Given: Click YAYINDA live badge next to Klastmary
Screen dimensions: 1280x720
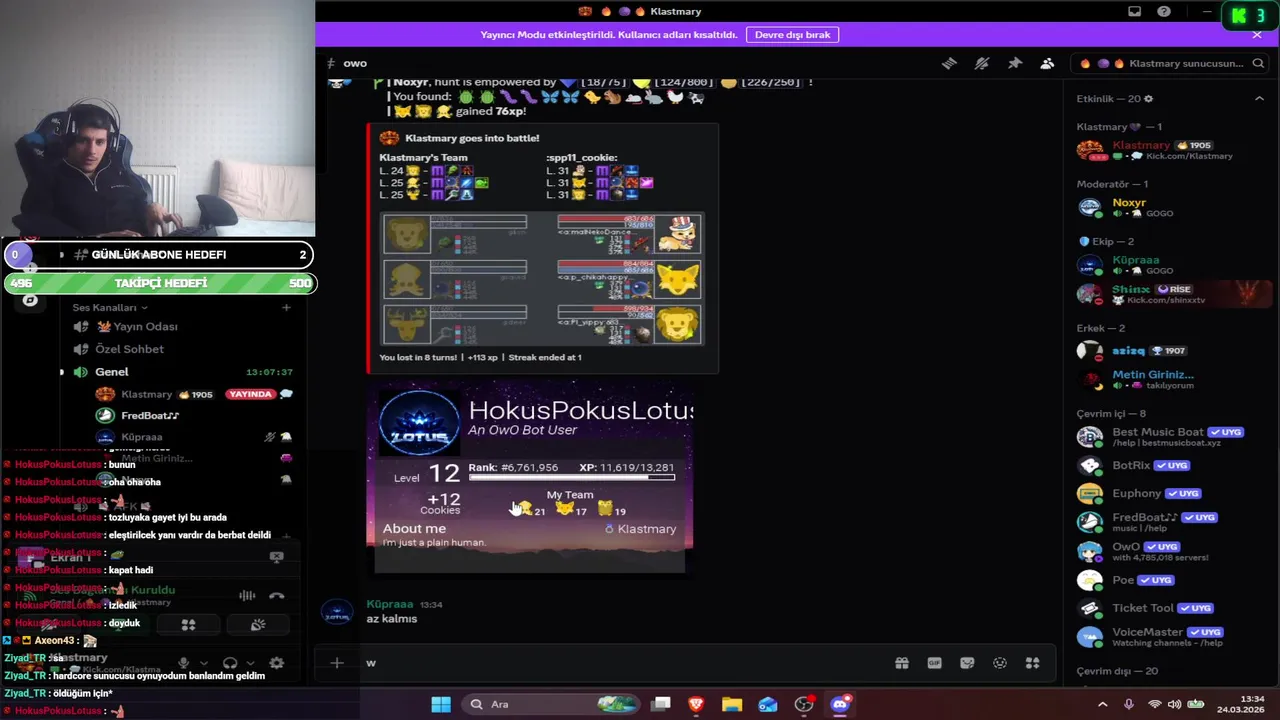Looking at the screenshot, I should click(x=250, y=394).
